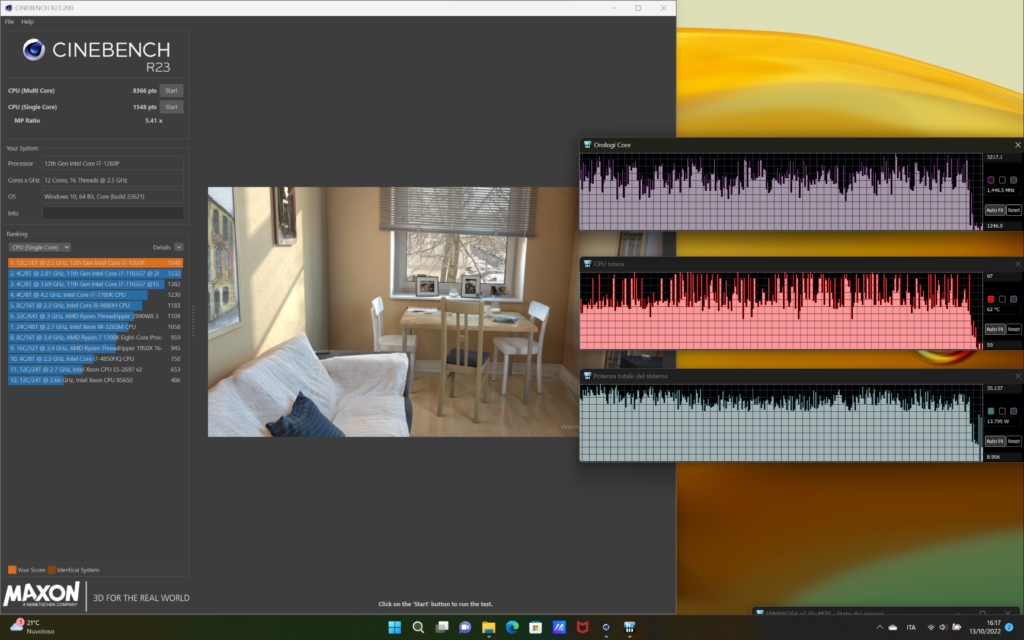
Task: Click Auto Fit in Orologi Core graph
Action: [995, 210]
